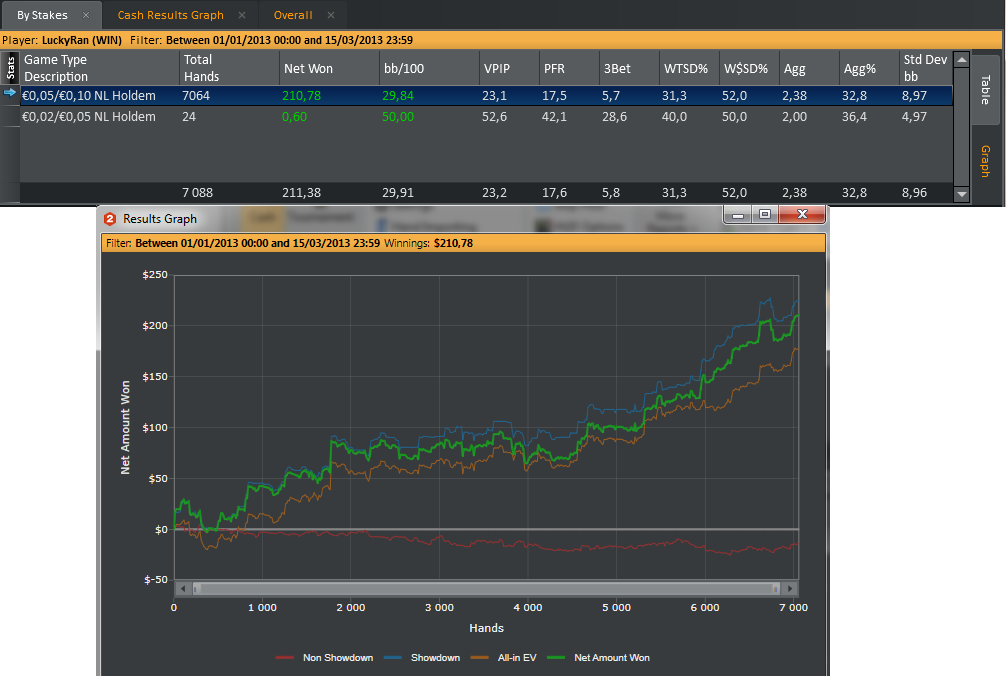The height and width of the screenshot is (684, 1006).
Task: Click the table scrollbar down arrow
Action: pyautogui.click(x=961, y=194)
